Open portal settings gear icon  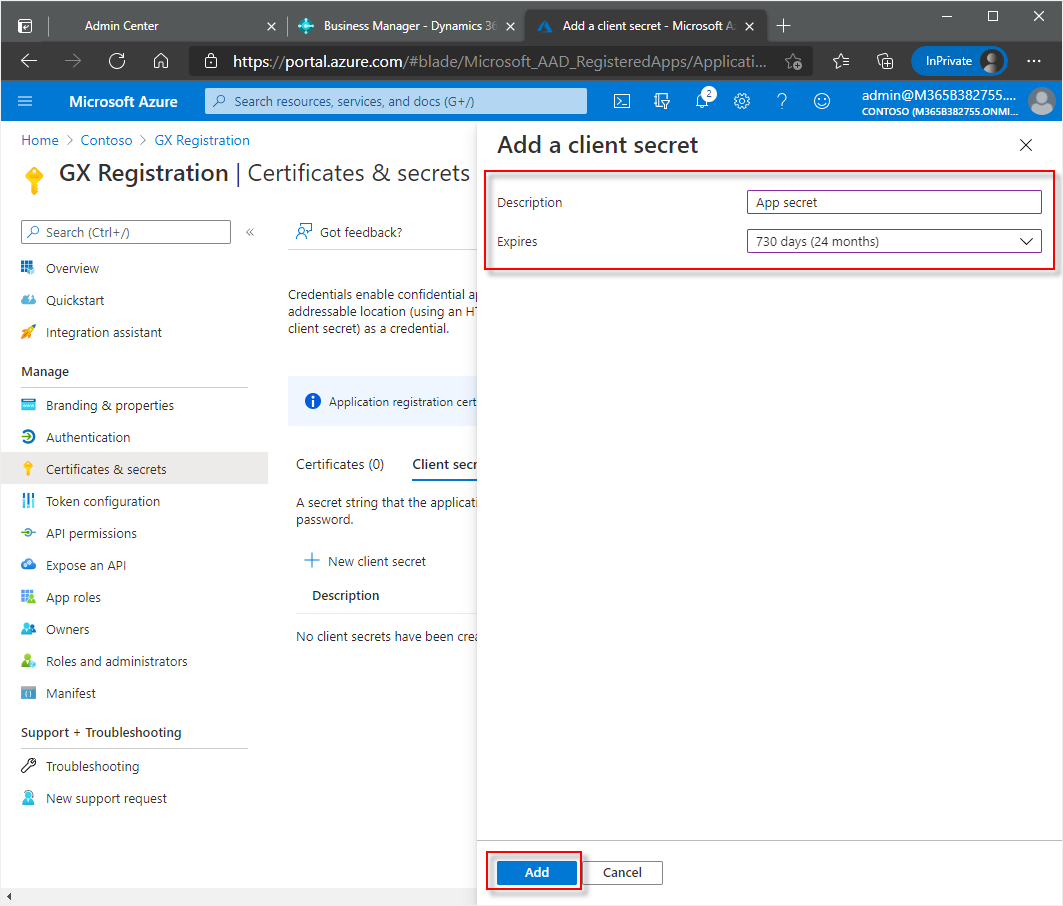pos(742,101)
